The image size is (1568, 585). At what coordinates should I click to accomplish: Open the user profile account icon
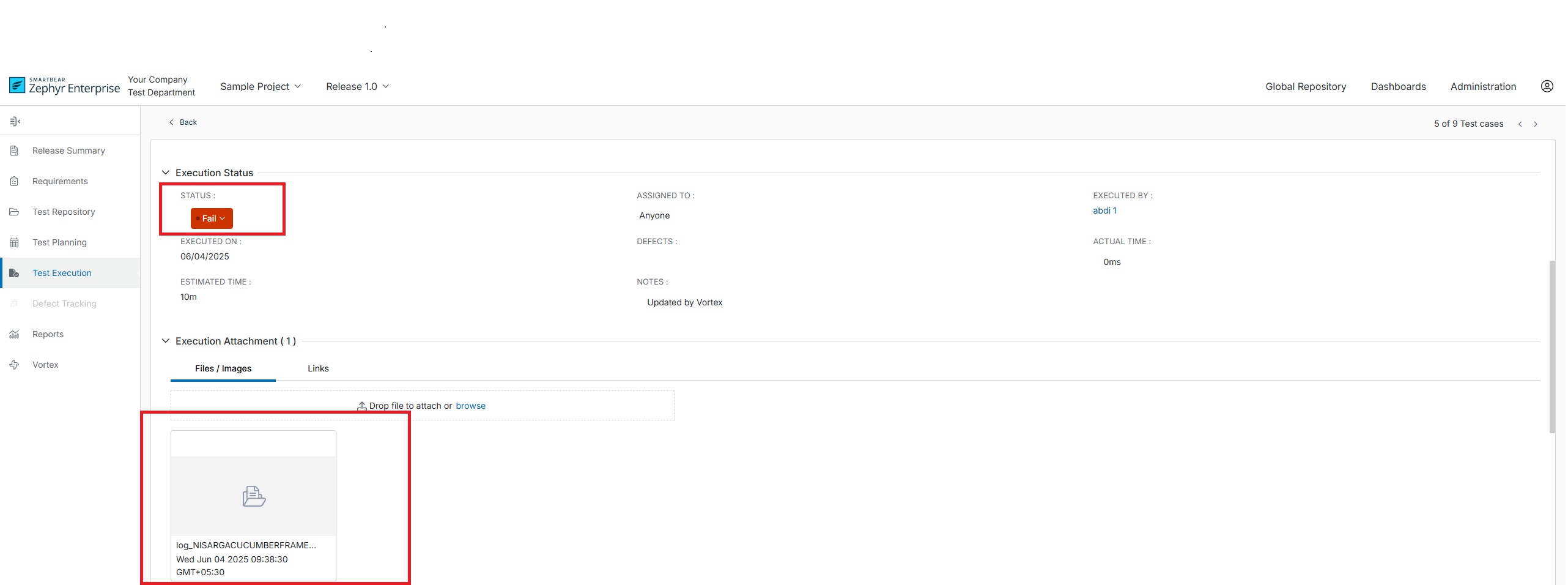pos(1547,86)
